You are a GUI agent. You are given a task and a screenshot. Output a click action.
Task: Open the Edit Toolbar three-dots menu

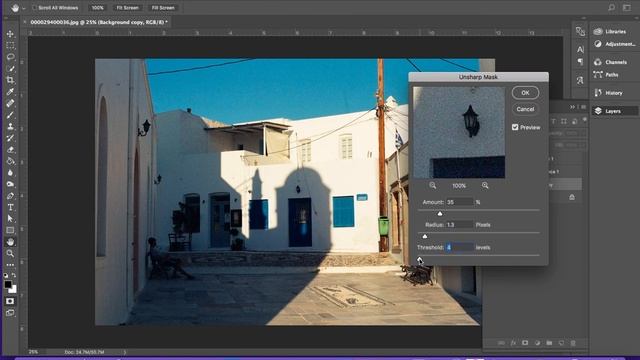coord(10,264)
